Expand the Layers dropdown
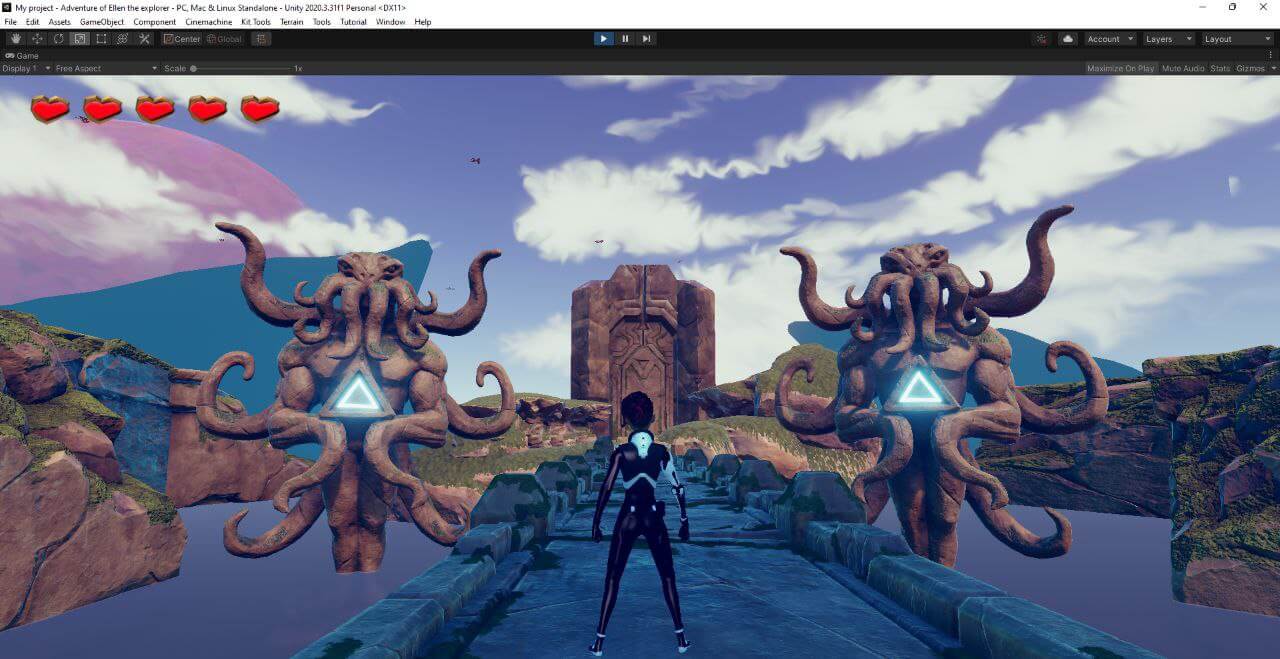 click(x=1168, y=39)
